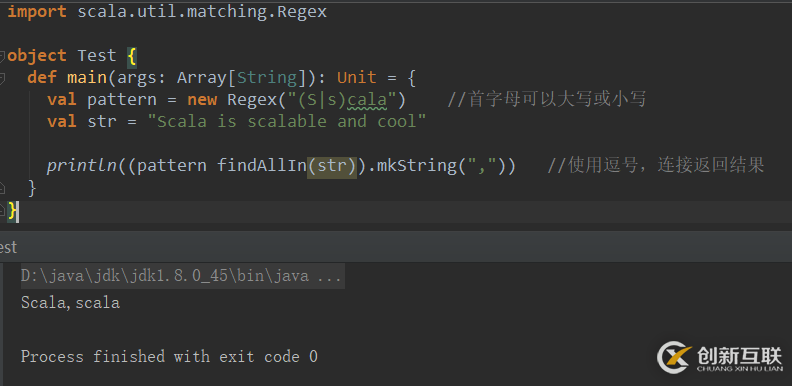
Task: Click the 首字母可以大写或小写 comment
Action: tap(547, 100)
